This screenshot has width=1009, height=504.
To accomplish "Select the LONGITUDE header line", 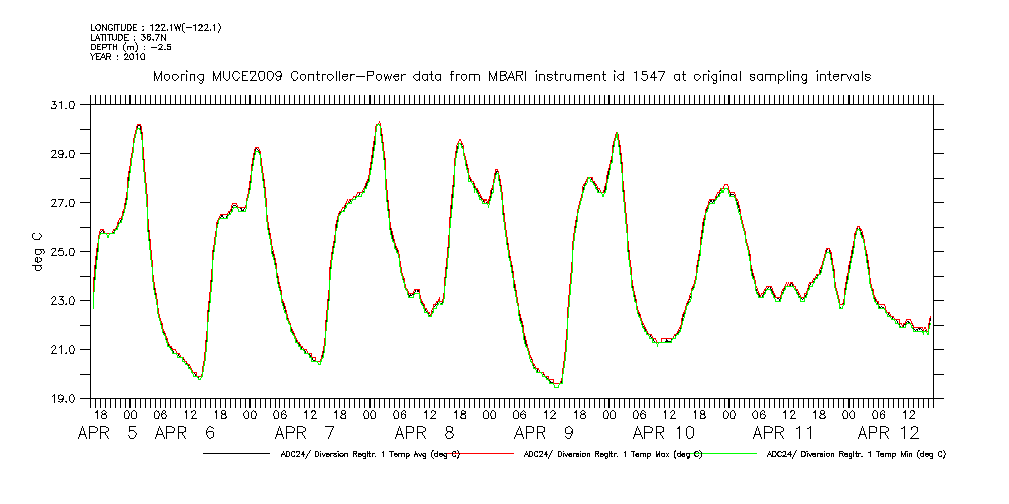I will click(x=155, y=28).
